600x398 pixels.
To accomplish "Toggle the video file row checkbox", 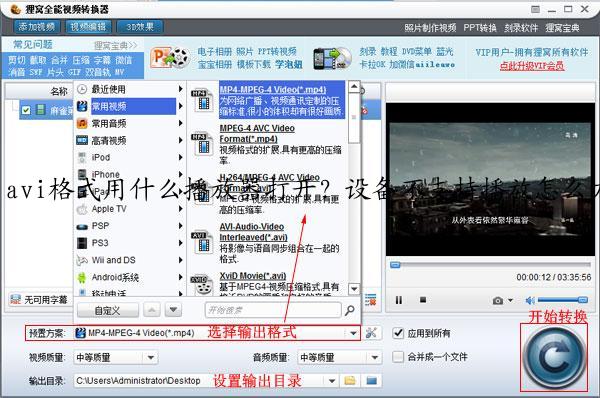I will (x=26, y=111).
